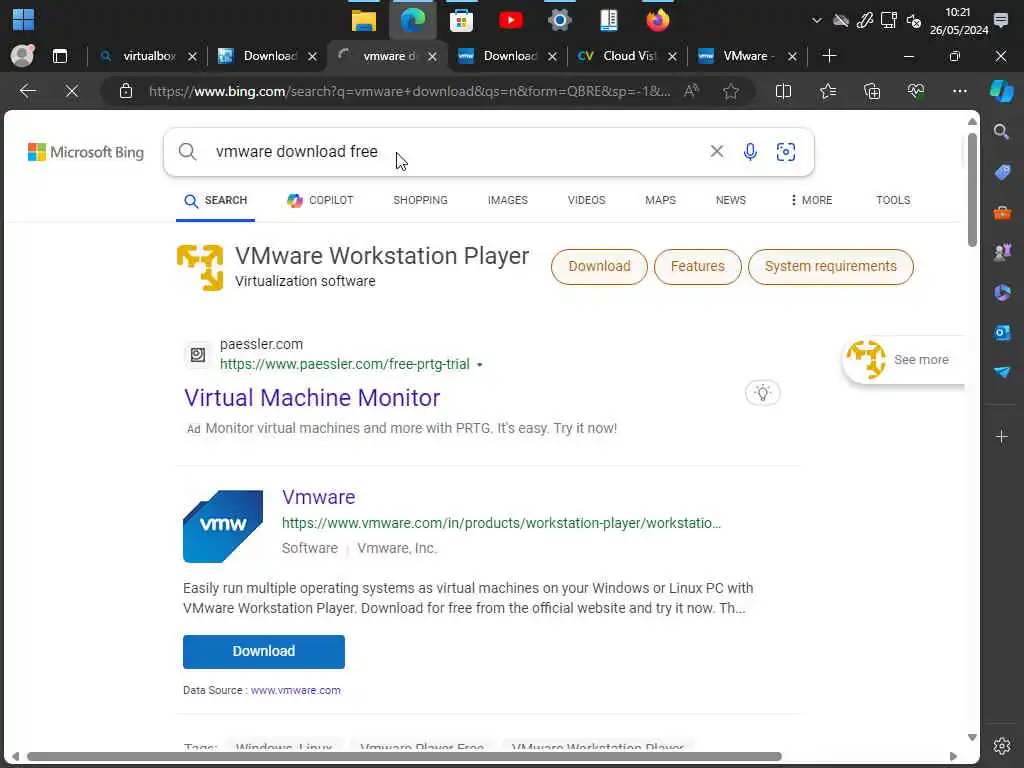Open File Explorer from the taskbar
Viewport: 1024px width, 768px height.
tap(364, 21)
